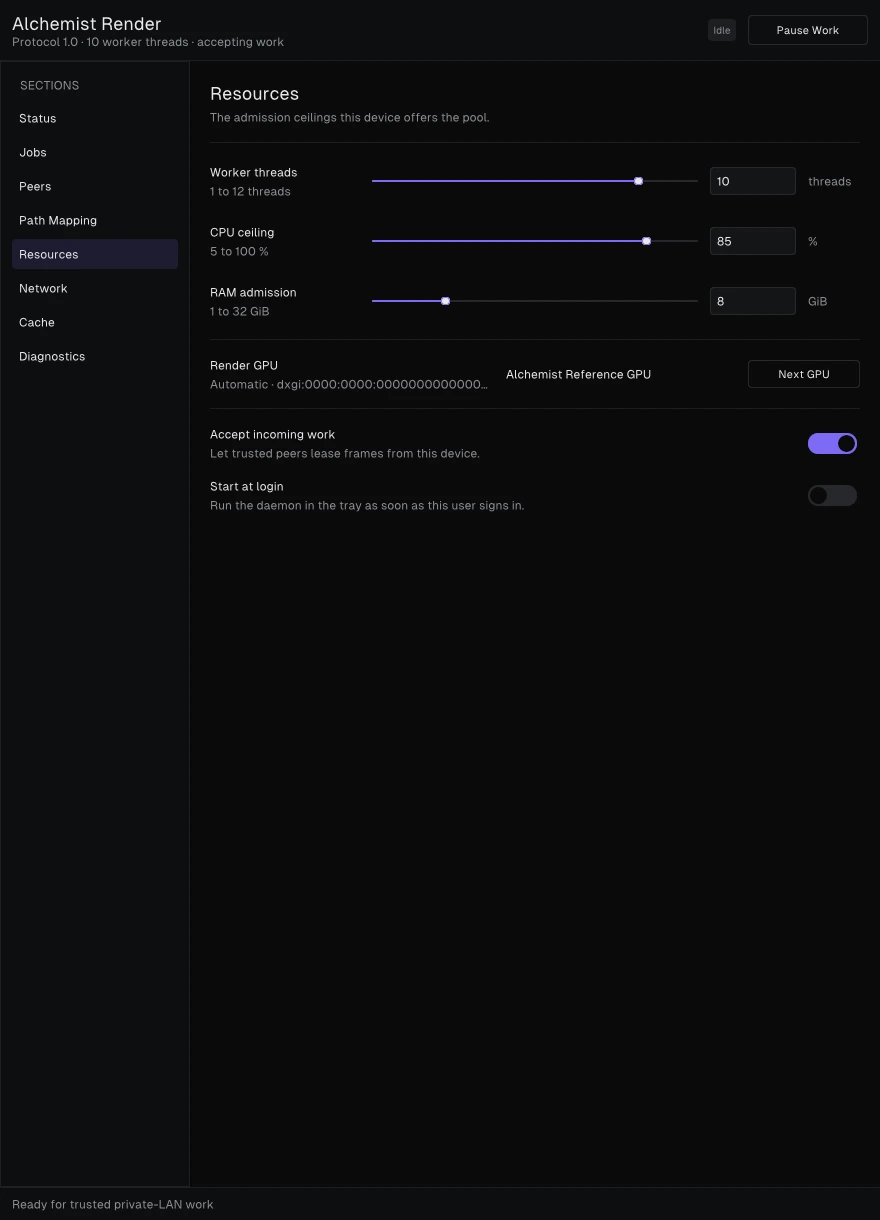Click the Resources page heading

(x=254, y=94)
